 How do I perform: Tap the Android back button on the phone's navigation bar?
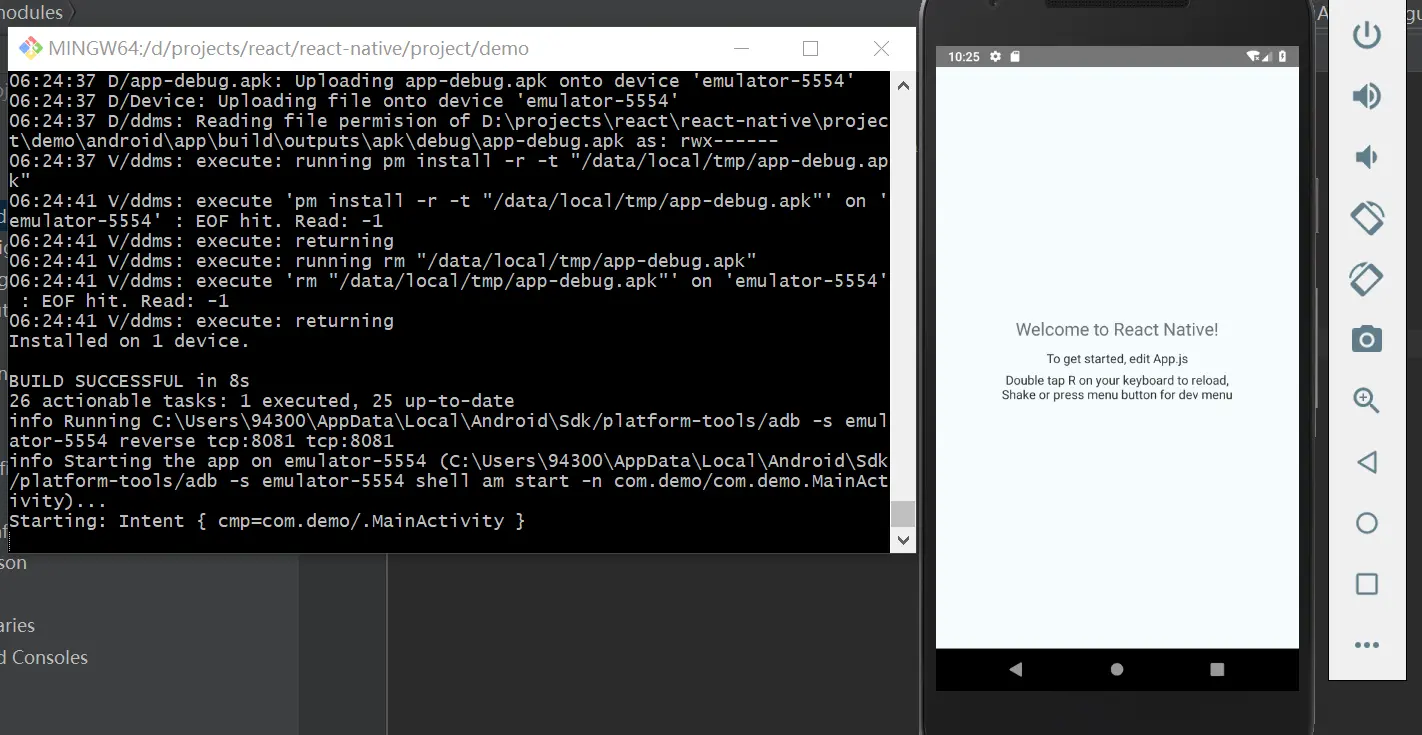pos(1016,669)
